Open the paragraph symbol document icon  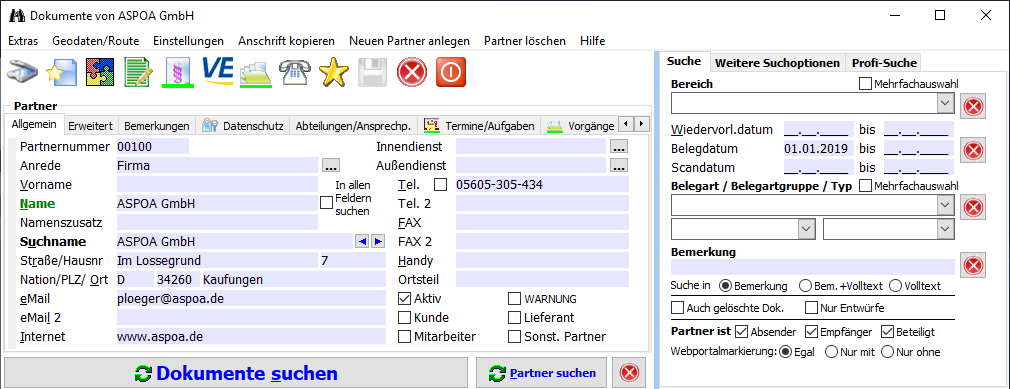(178, 72)
